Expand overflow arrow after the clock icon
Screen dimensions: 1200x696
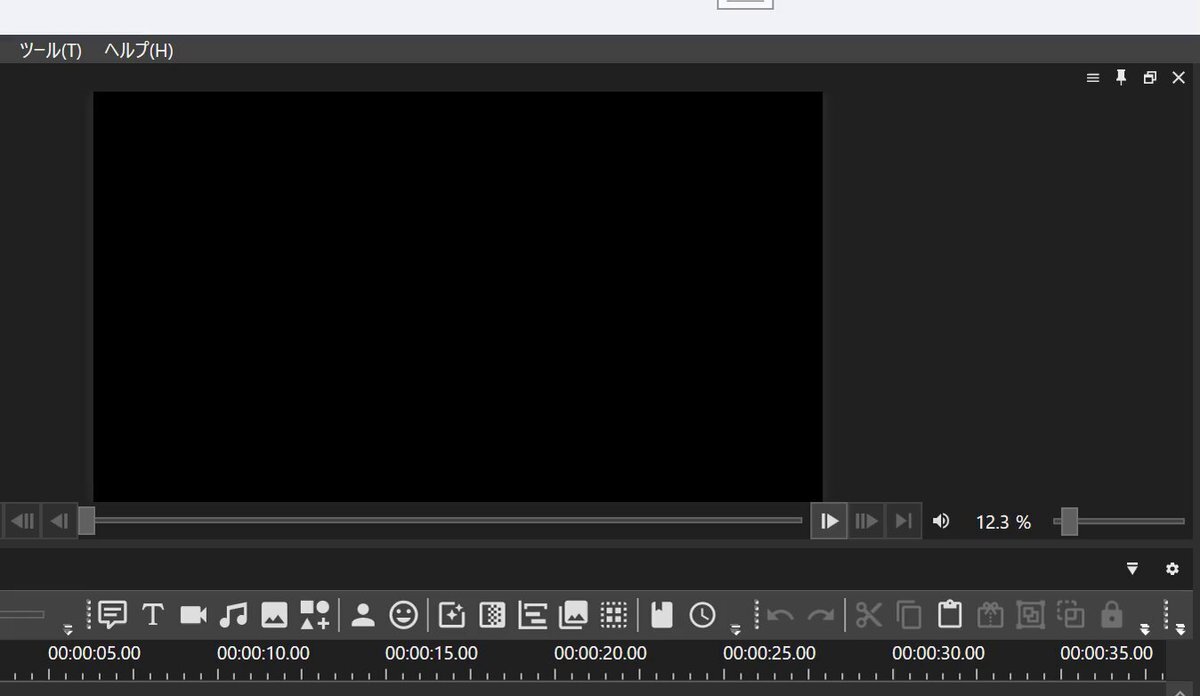click(736, 629)
